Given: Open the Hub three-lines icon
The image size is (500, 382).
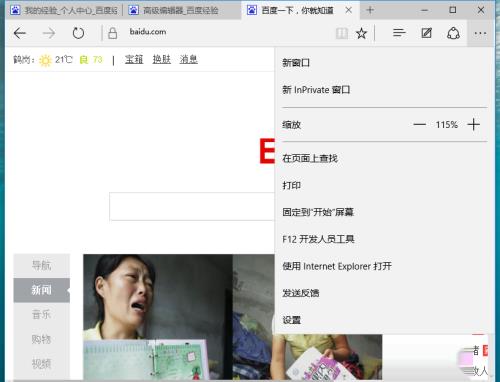Looking at the screenshot, I should point(399,33).
